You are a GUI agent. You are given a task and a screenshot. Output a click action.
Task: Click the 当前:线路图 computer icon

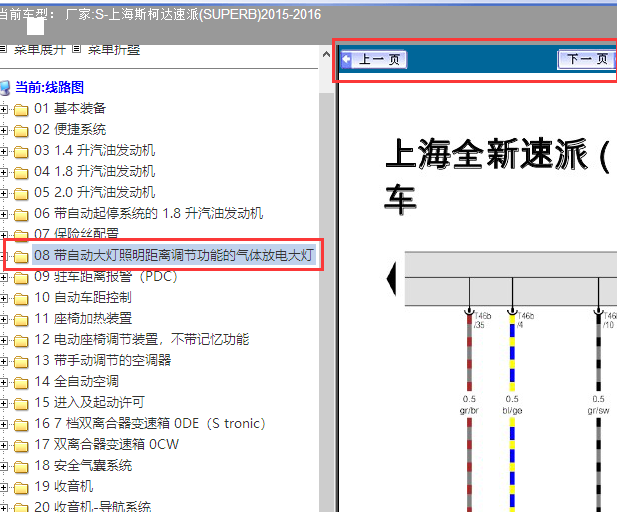5,88
